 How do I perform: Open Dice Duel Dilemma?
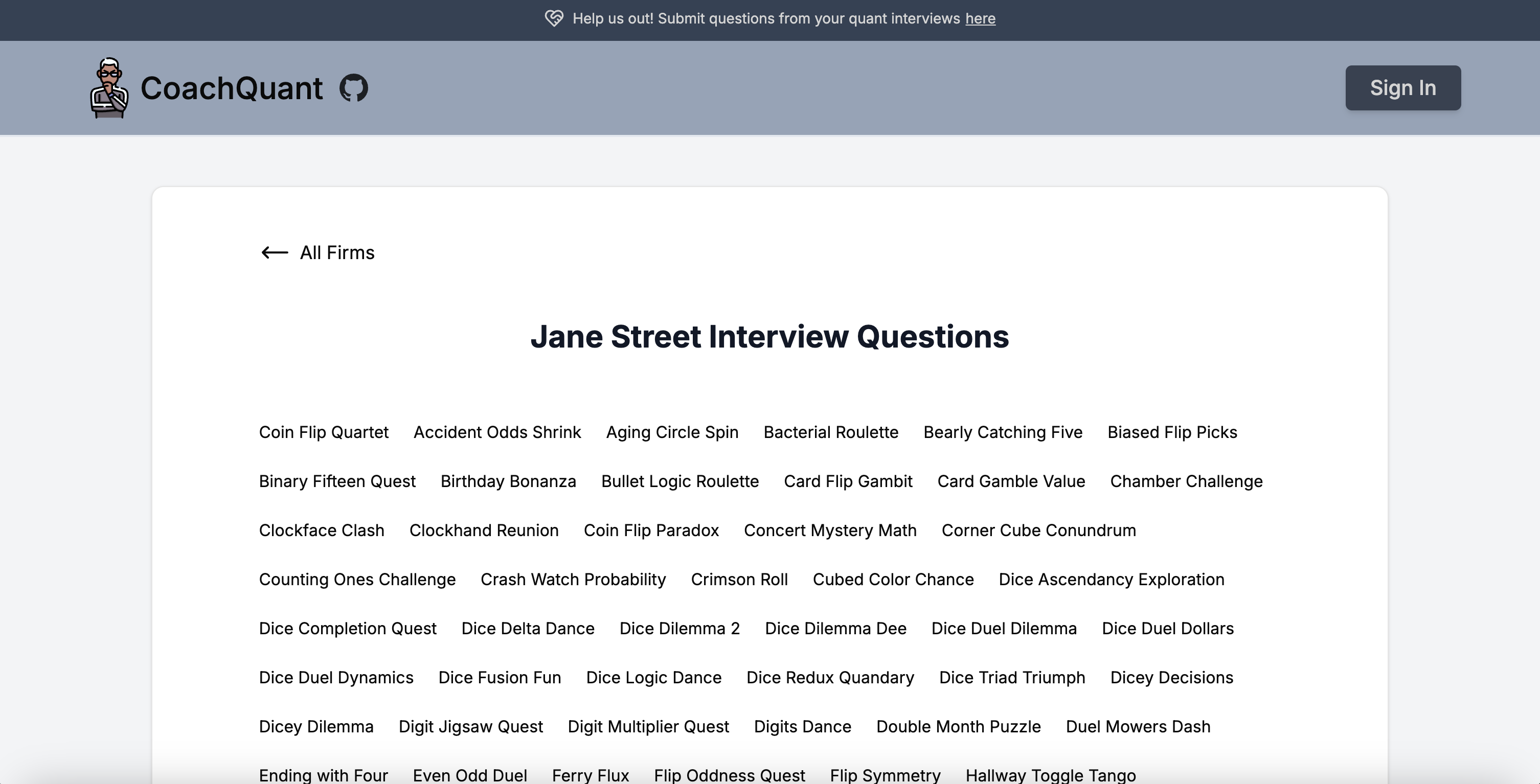coord(1004,628)
